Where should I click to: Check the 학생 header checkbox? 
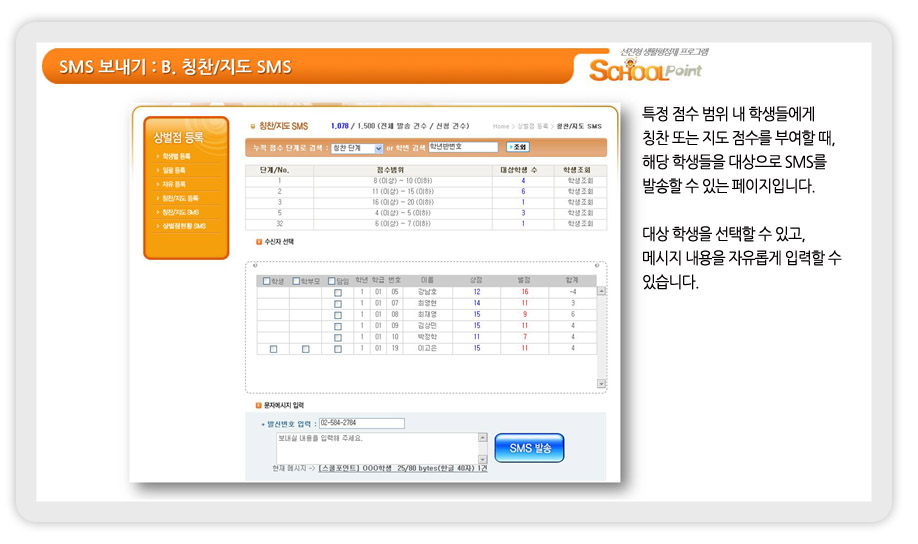[x=267, y=281]
